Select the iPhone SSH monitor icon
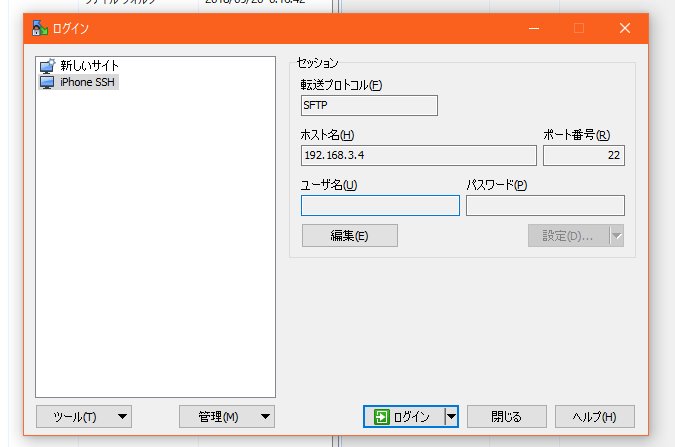Screen dimensions: 675x447 (47, 82)
